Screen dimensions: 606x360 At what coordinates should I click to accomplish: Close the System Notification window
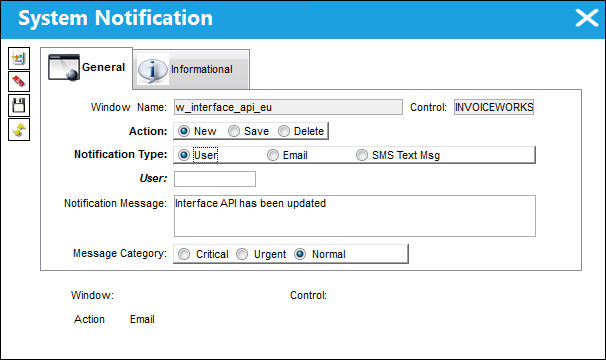587,18
